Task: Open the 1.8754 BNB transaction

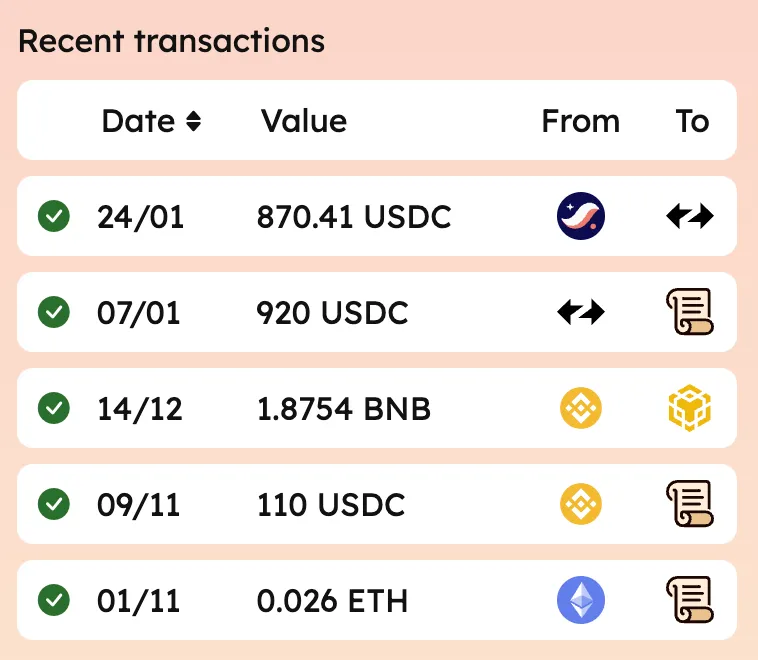Action: tap(377, 408)
